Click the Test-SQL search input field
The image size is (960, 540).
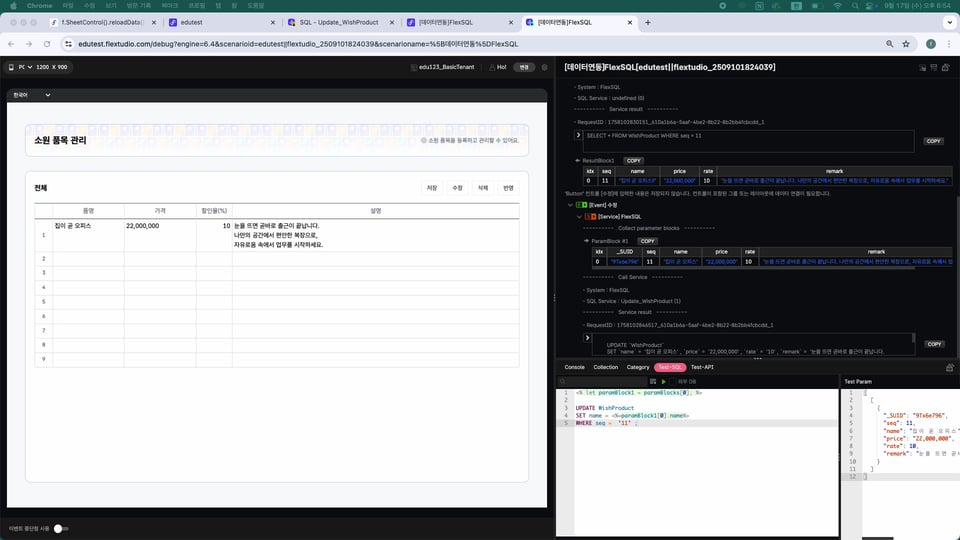coord(602,381)
